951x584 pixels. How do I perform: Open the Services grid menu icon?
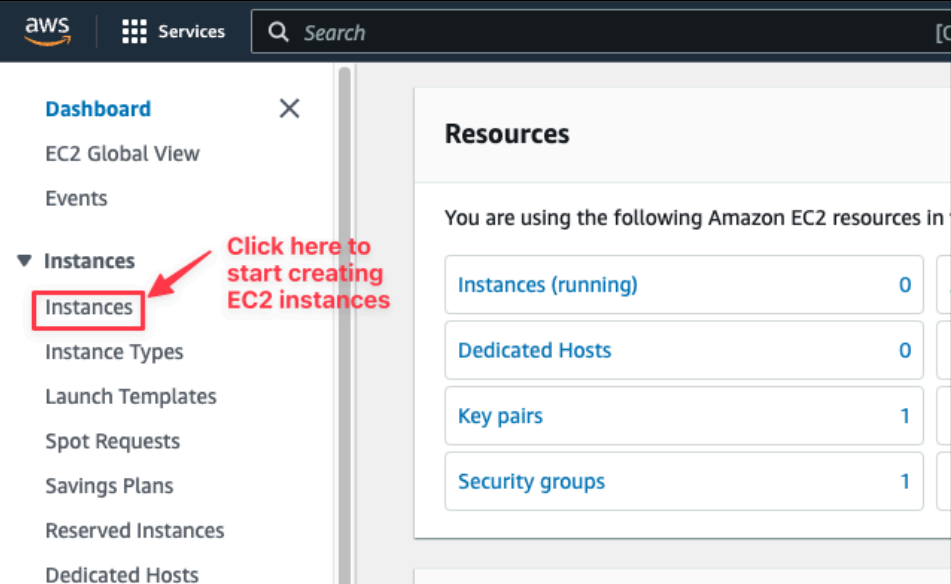click(134, 32)
